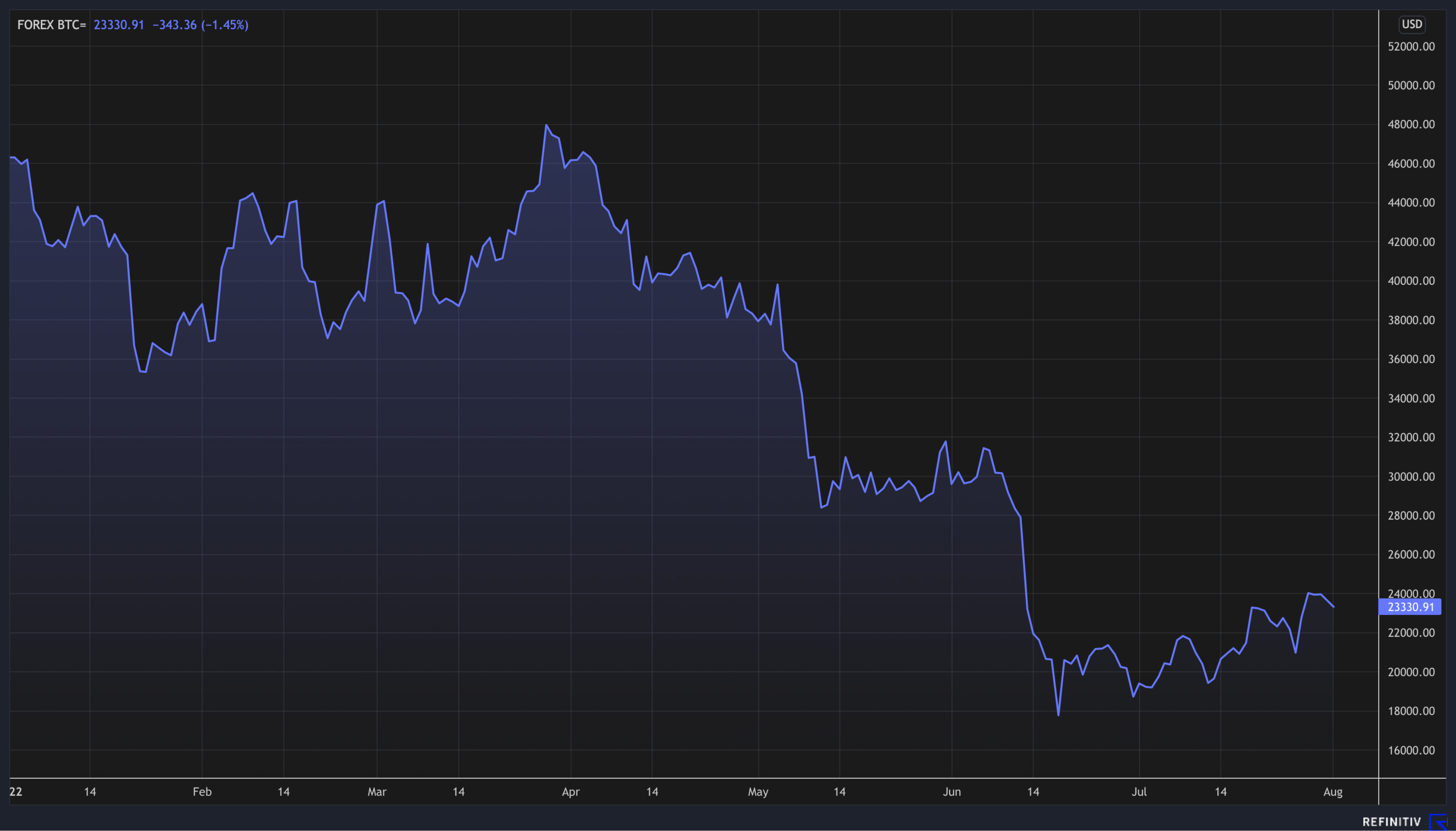Click the June low point near 18000
Image resolution: width=1456 pixels, height=831 pixels.
click(1058, 715)
